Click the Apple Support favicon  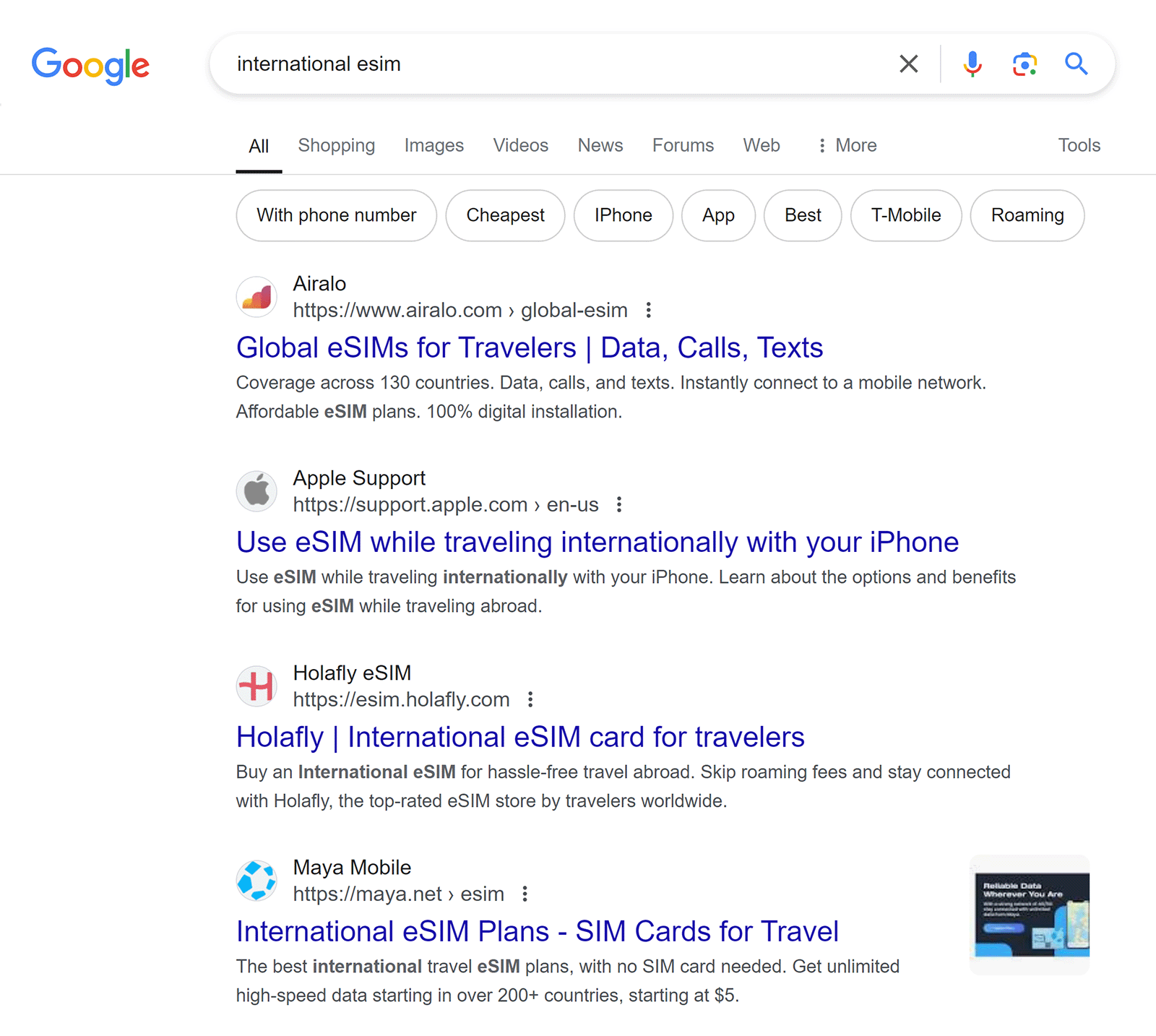tap(256, 491)
